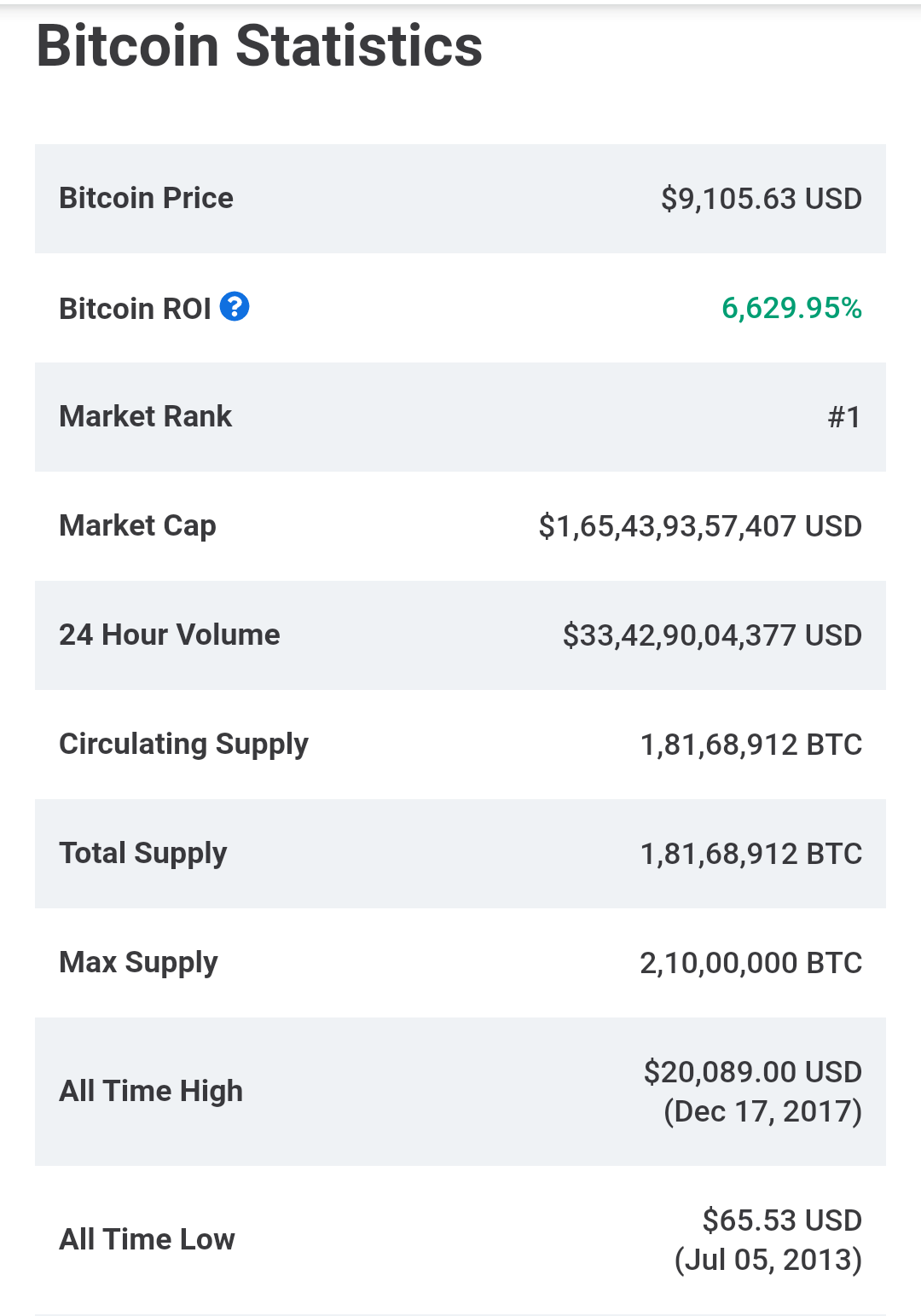
Task: Tap the Max Supply label
Action: coord(138,962)
